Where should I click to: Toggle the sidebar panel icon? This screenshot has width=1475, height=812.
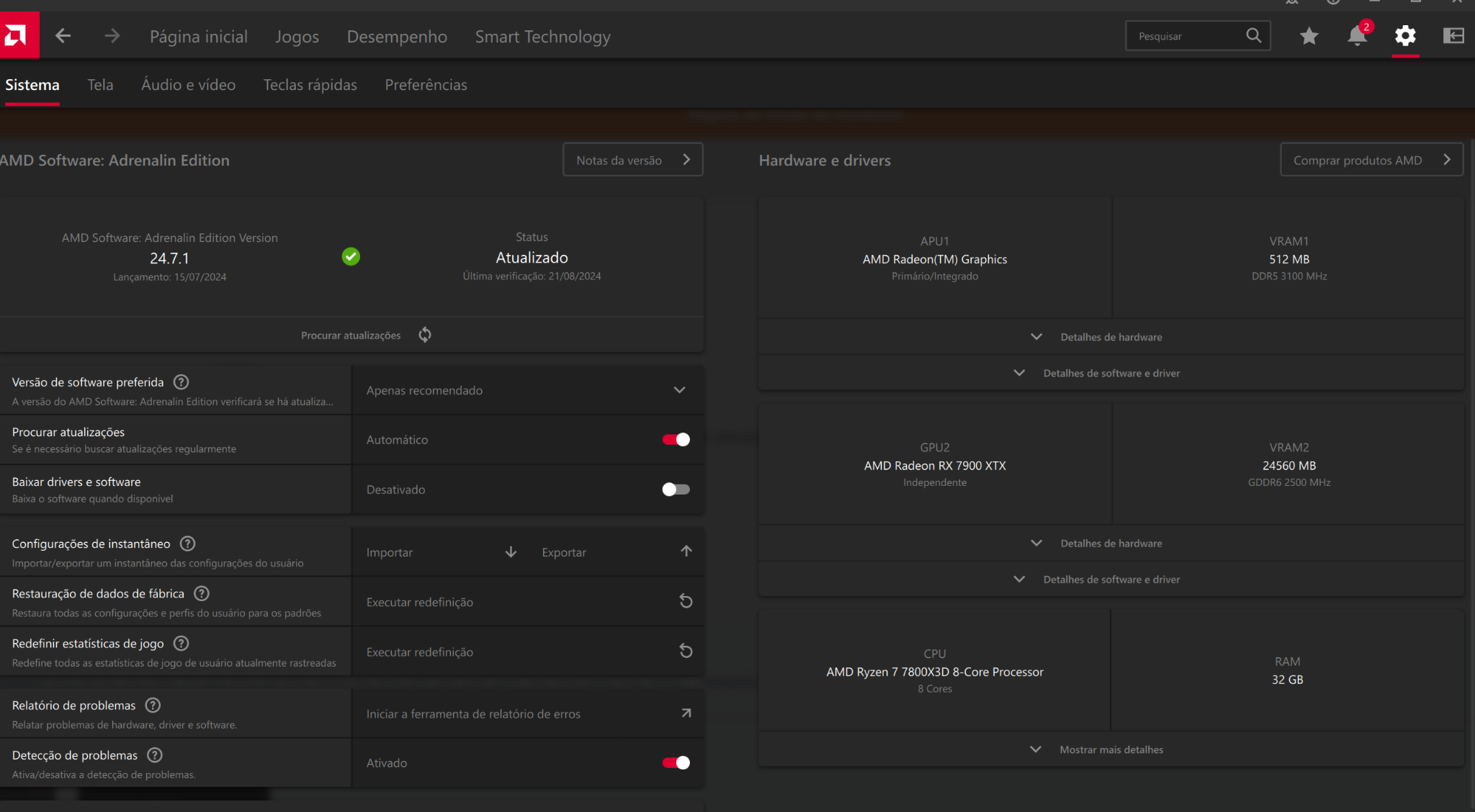1453,36
